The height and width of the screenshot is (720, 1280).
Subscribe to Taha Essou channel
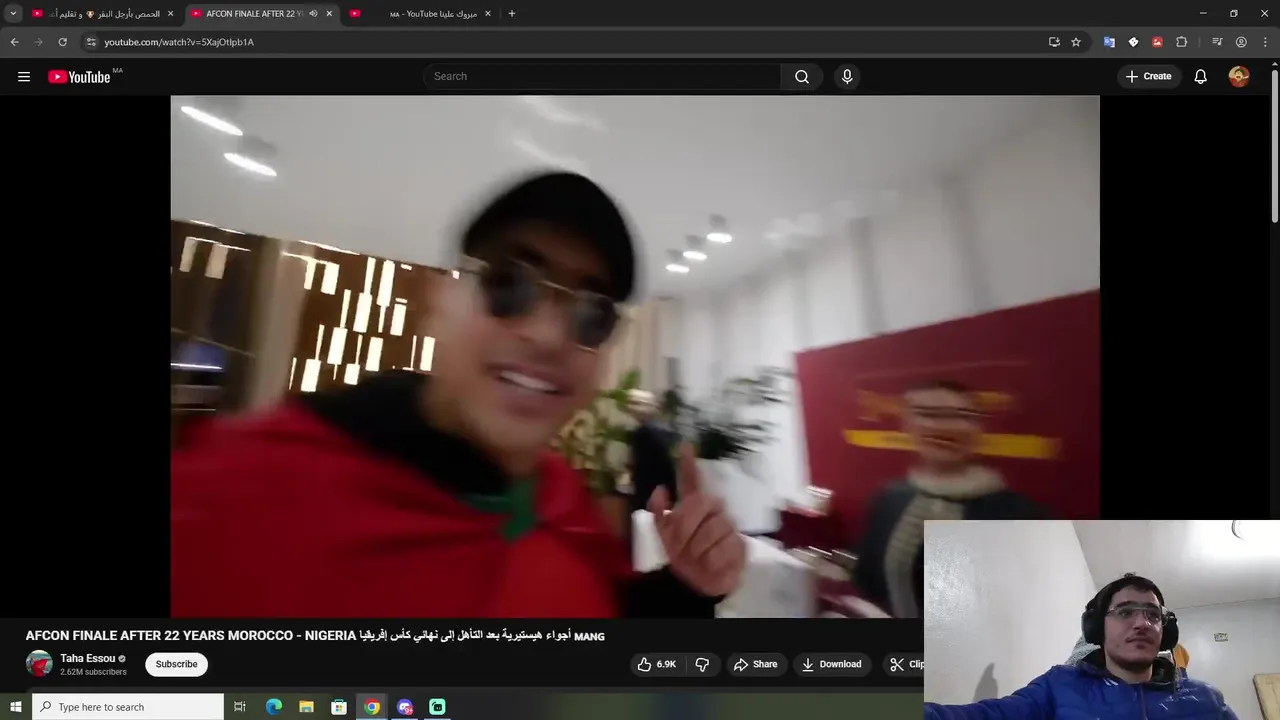point(176,664)
